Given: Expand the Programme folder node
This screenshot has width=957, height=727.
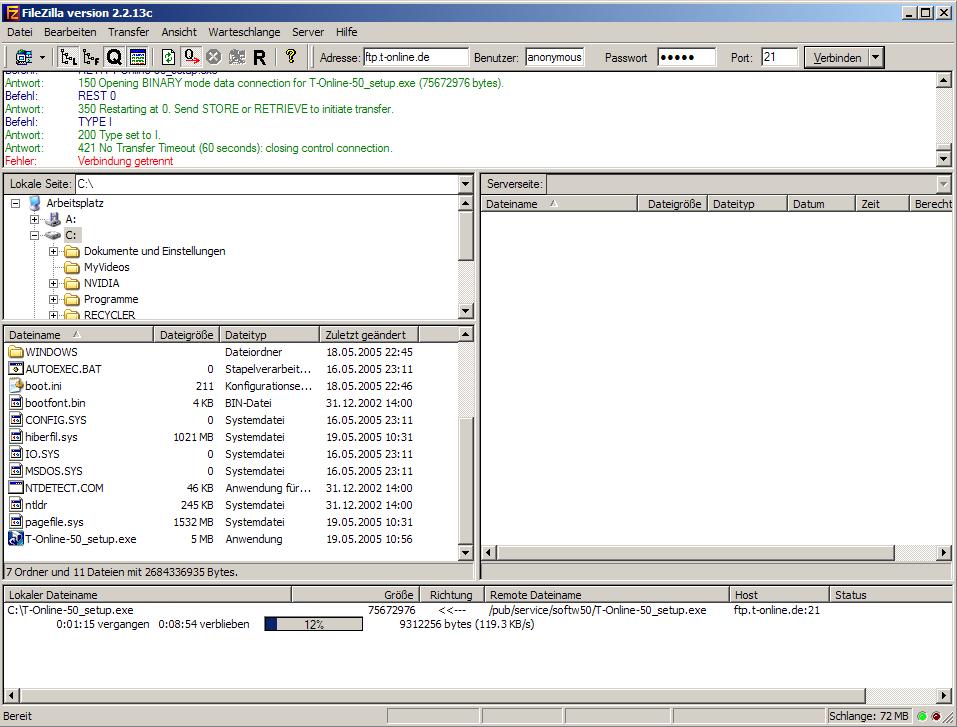Looking at the screenshot, I should click(x=54, y=299).
